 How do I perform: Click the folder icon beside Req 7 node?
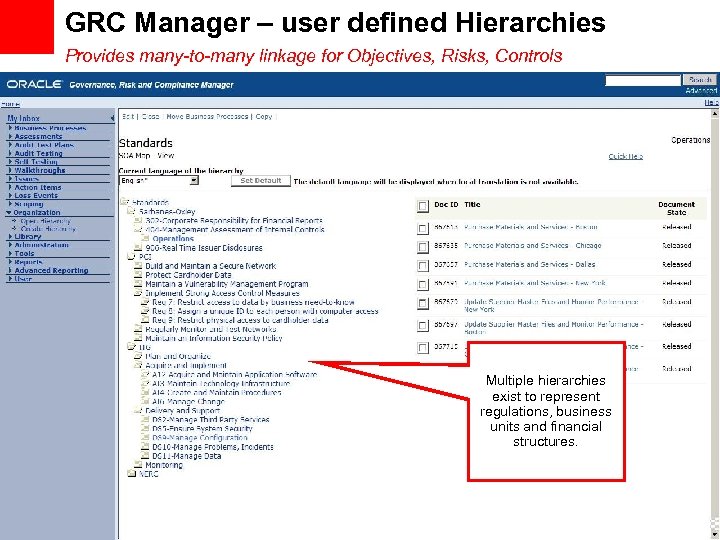[146, 302]
